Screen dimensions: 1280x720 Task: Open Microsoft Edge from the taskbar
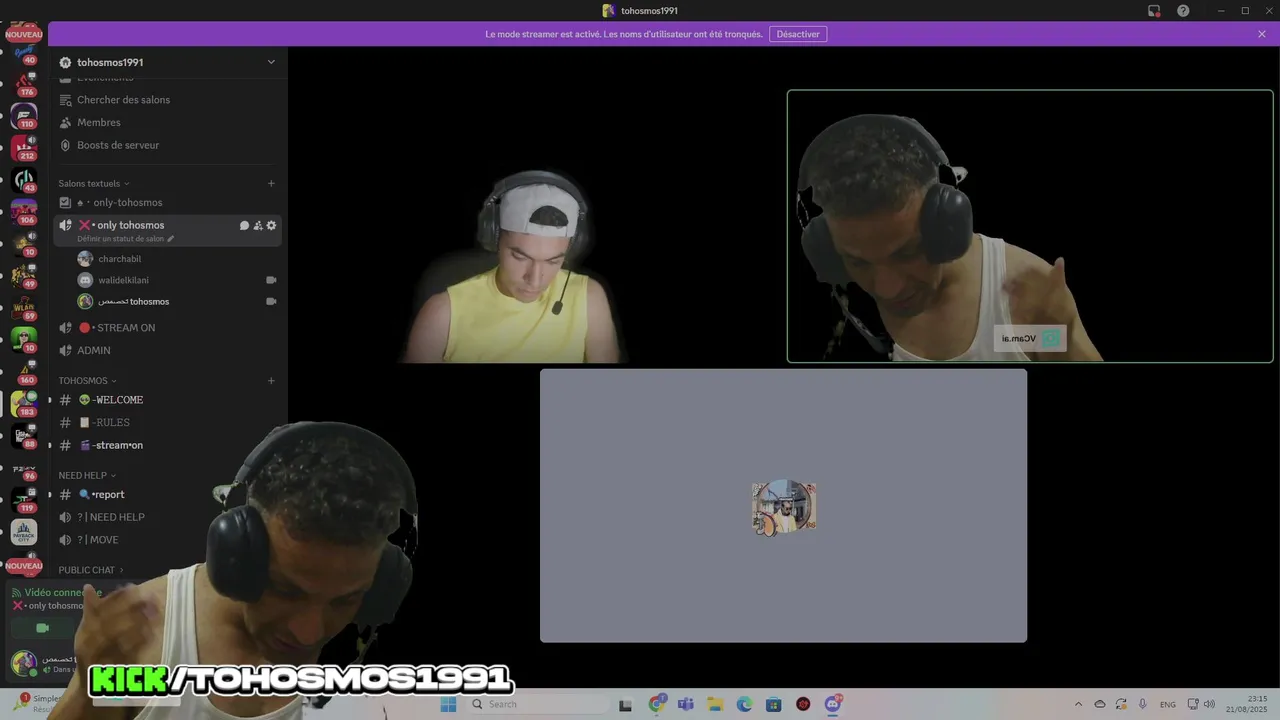tap(744, 704)
